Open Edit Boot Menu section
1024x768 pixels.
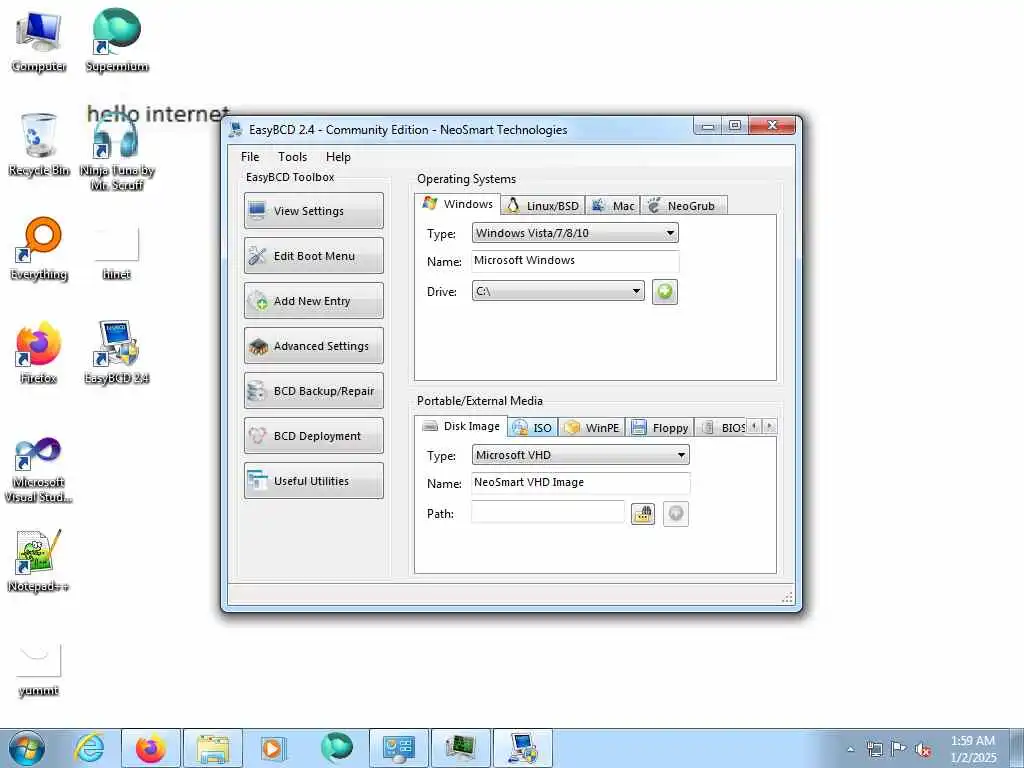pyautogui.click(x=313, y=255)
